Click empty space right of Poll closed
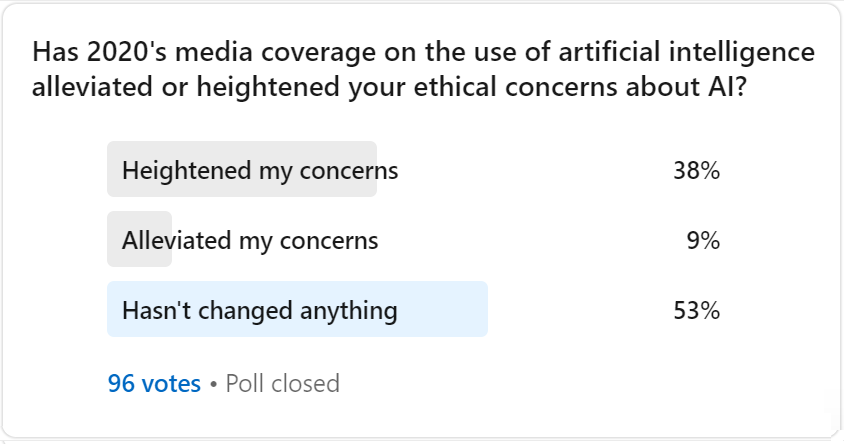Screen dimensions: 844x444 550,383
